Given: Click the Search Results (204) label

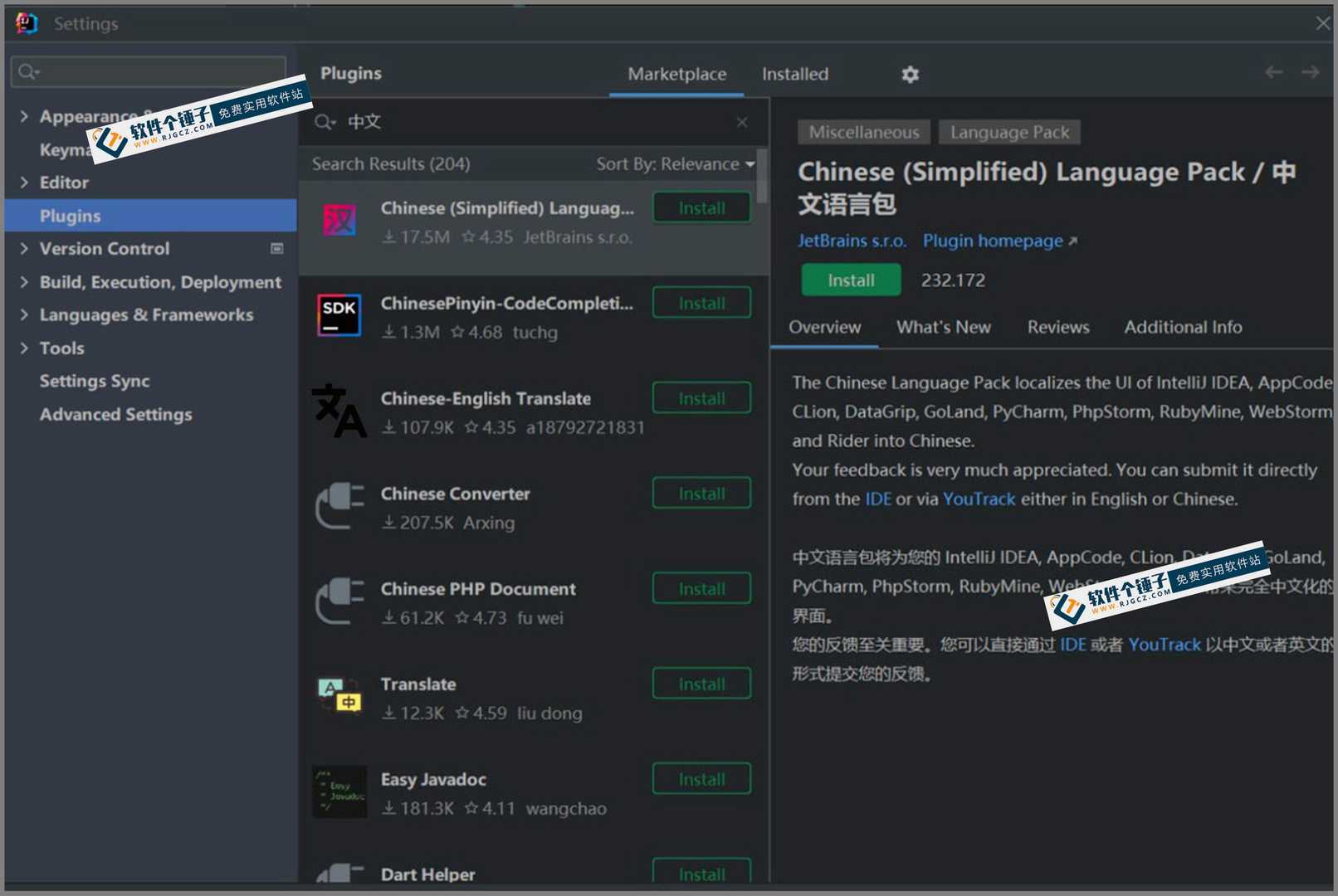Looking at the screenshot, I should [391, 164].
